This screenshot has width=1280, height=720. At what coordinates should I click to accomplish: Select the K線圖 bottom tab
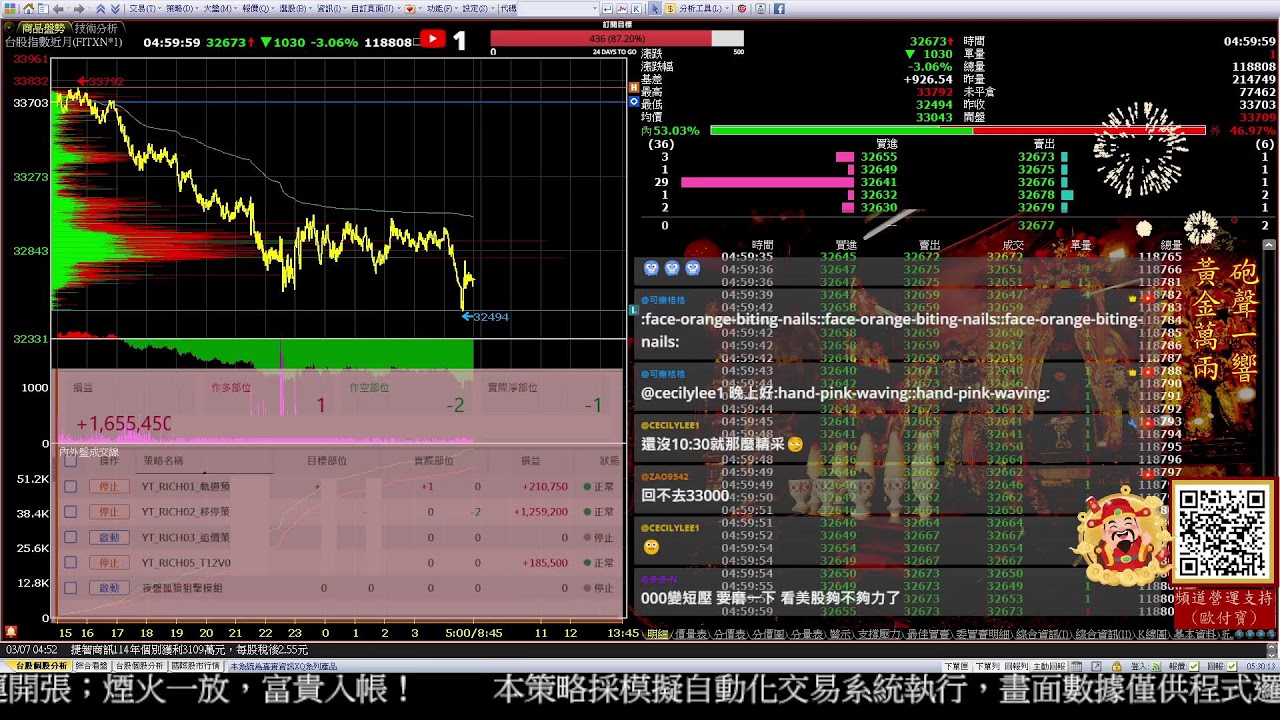pyautogui.click(x=1154, y=634)
